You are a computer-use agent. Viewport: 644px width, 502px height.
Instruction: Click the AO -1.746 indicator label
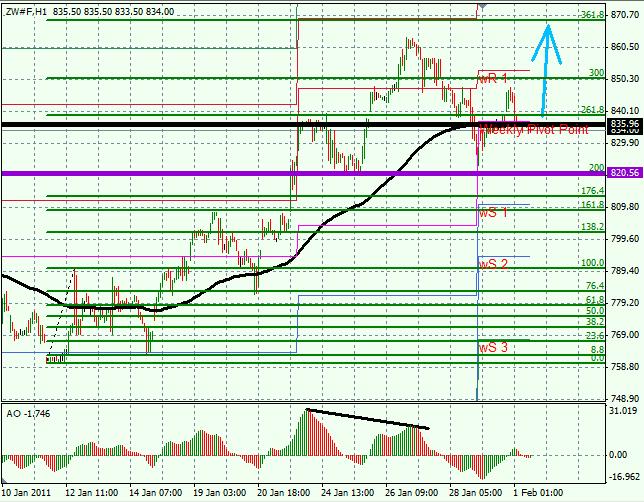pyautogui.click(x=28, y=413)
